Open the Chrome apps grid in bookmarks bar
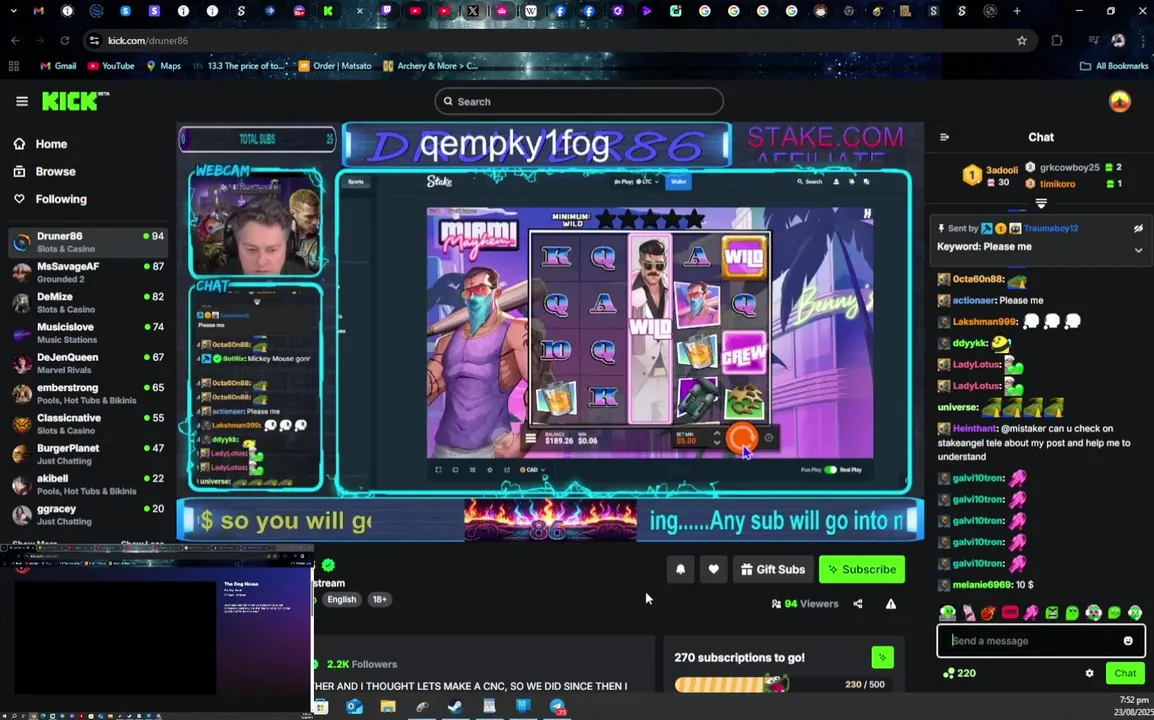This screenshot has height=720, width=1154. coord(13,66)
